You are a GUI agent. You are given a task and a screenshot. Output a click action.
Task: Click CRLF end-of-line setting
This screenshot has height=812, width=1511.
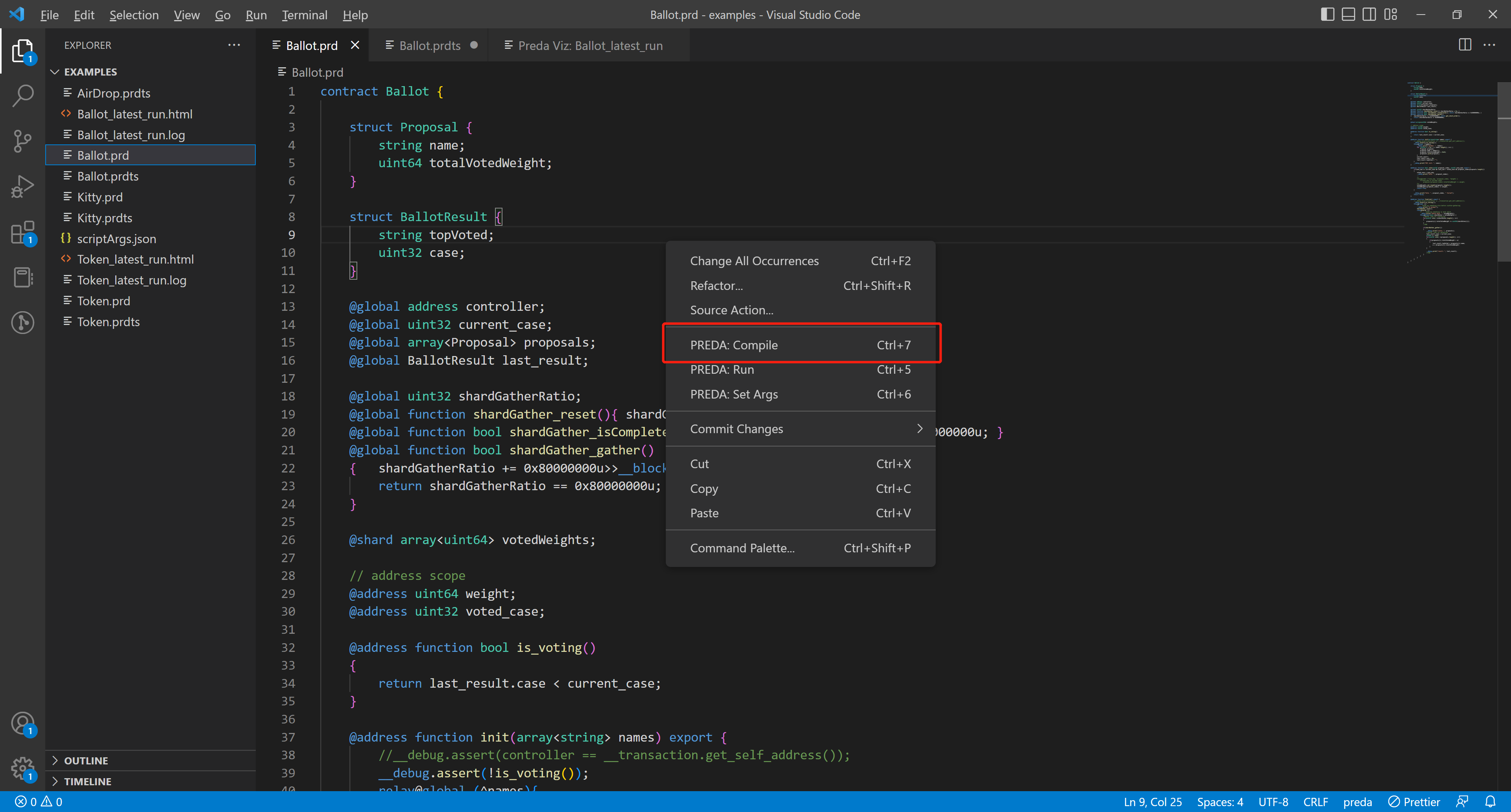[x=1316, y=801]
